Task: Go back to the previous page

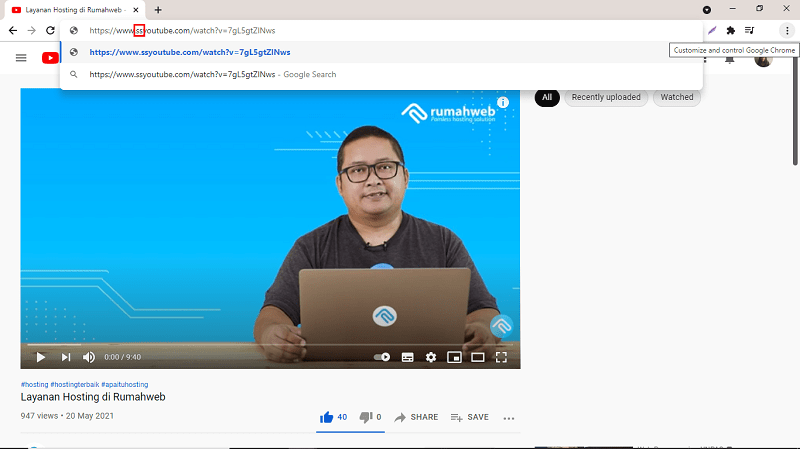Action: 13,31
